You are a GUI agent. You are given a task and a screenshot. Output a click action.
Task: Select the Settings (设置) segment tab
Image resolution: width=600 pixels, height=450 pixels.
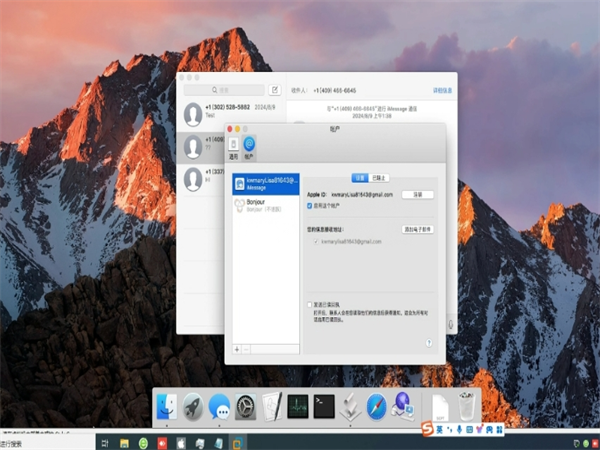pos(360,177)
